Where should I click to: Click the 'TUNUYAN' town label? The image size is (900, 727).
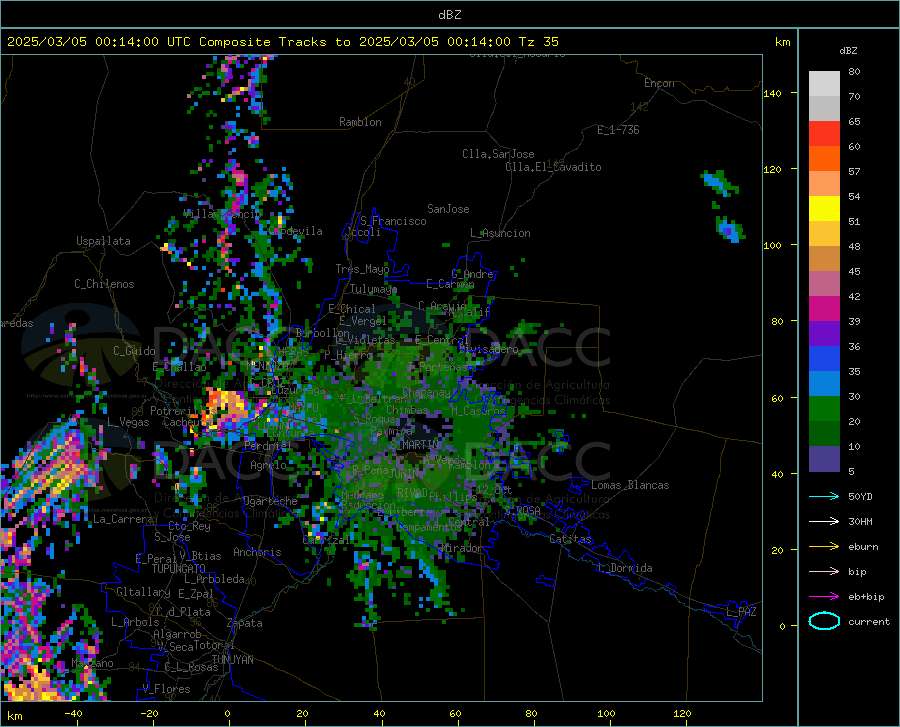click(x=232, y=660)
